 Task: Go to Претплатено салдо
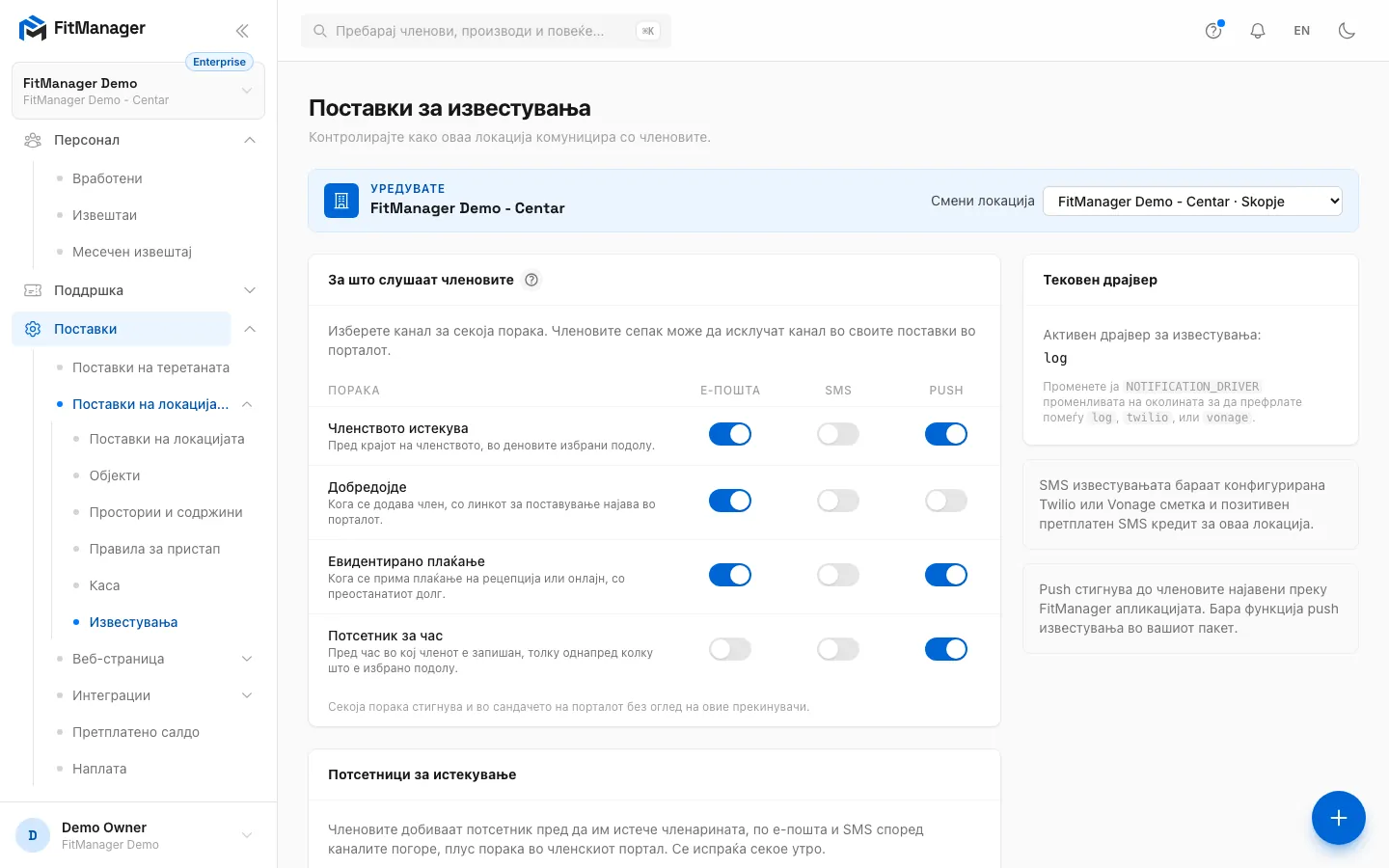point(136,732)
